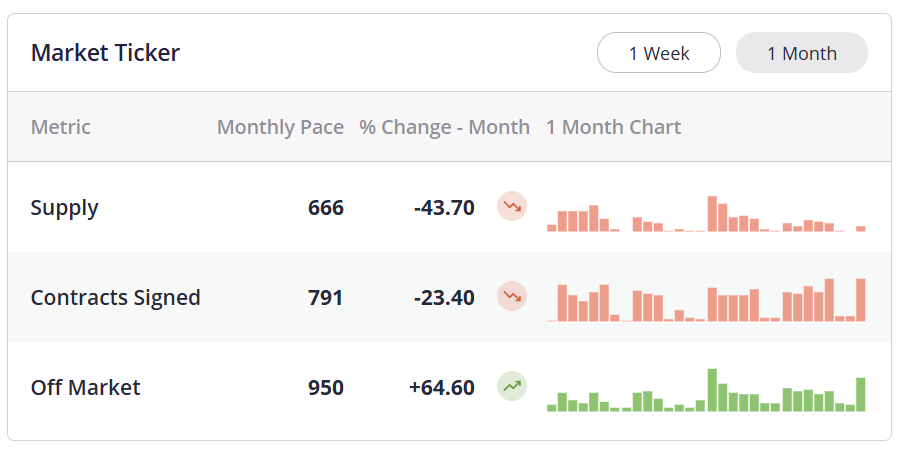This screenshot has width=899, height=450.
Task: Open the Contracts Signed metric row
Action: (116, 297)
